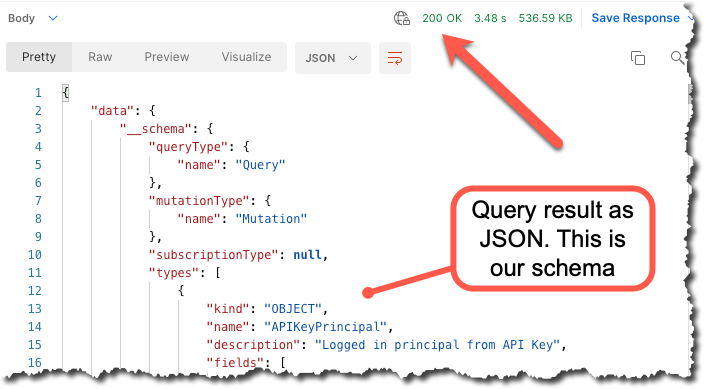This screenshot has height=389, width=705.
Task: Open the Preview tab
Action: tap(167, 57)
